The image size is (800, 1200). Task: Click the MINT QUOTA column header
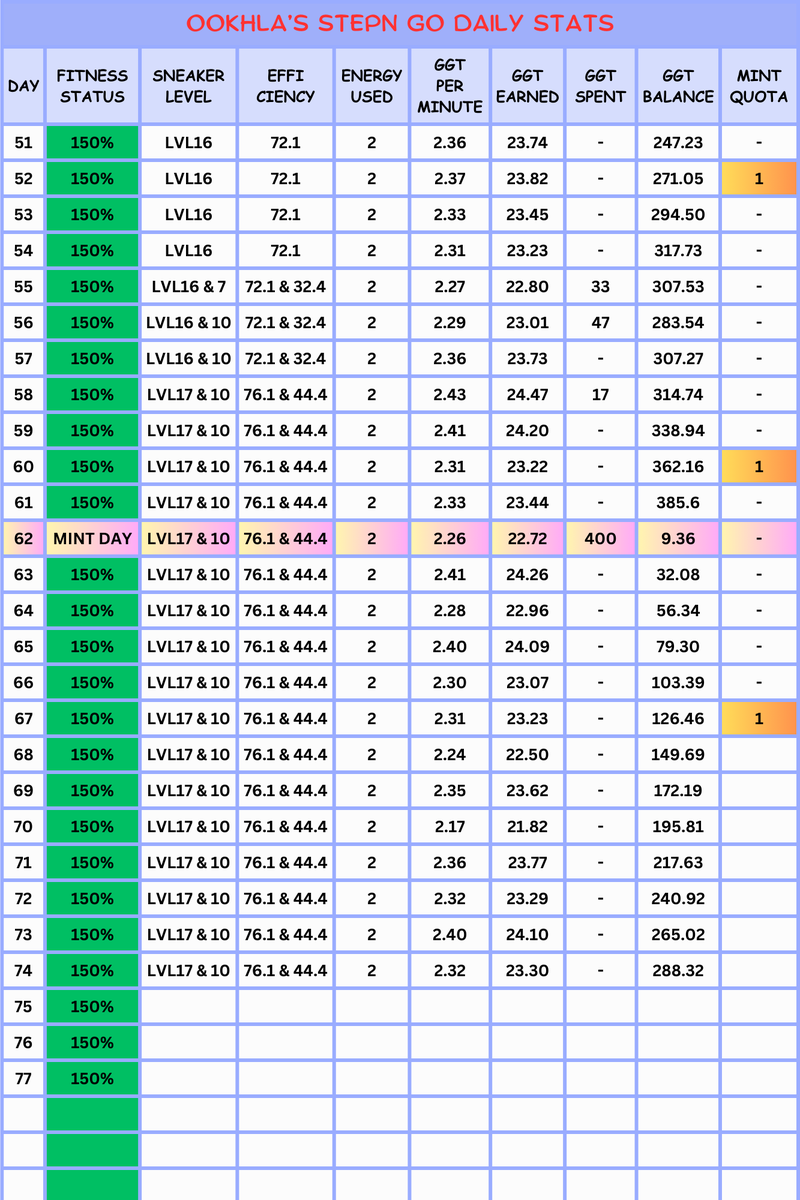759,86
